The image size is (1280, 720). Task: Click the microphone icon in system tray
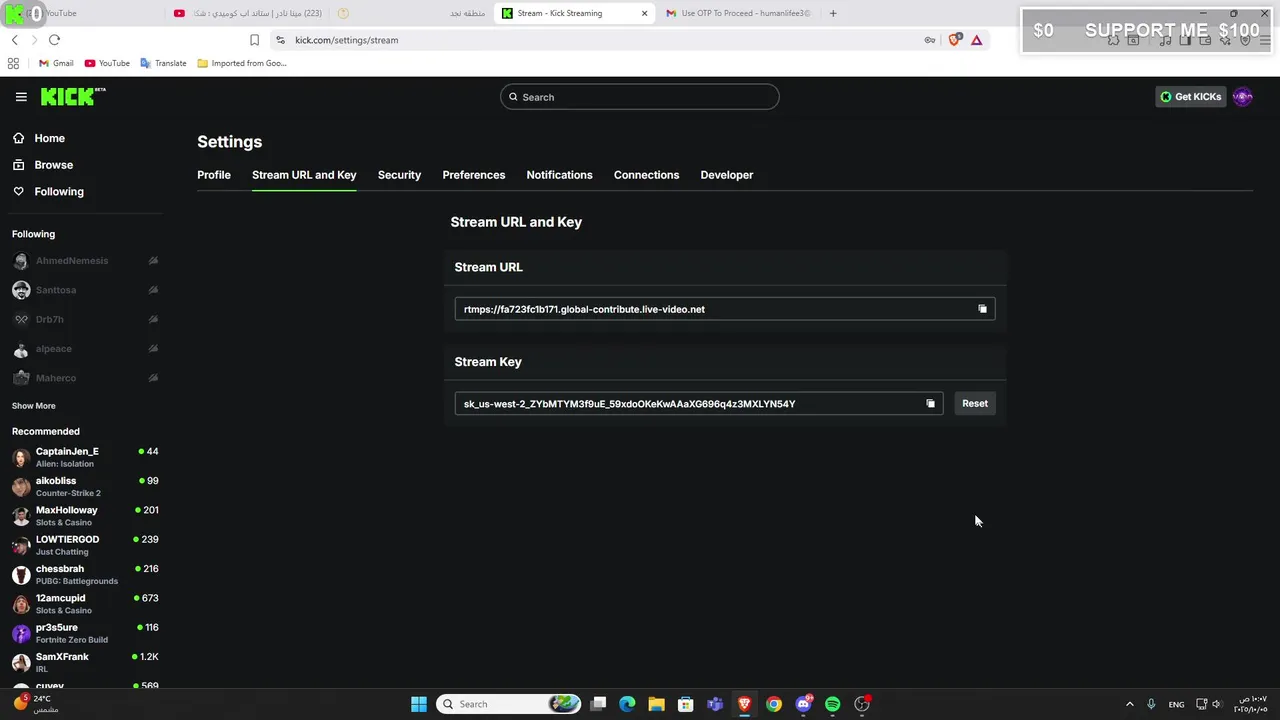click(1151, 704)
